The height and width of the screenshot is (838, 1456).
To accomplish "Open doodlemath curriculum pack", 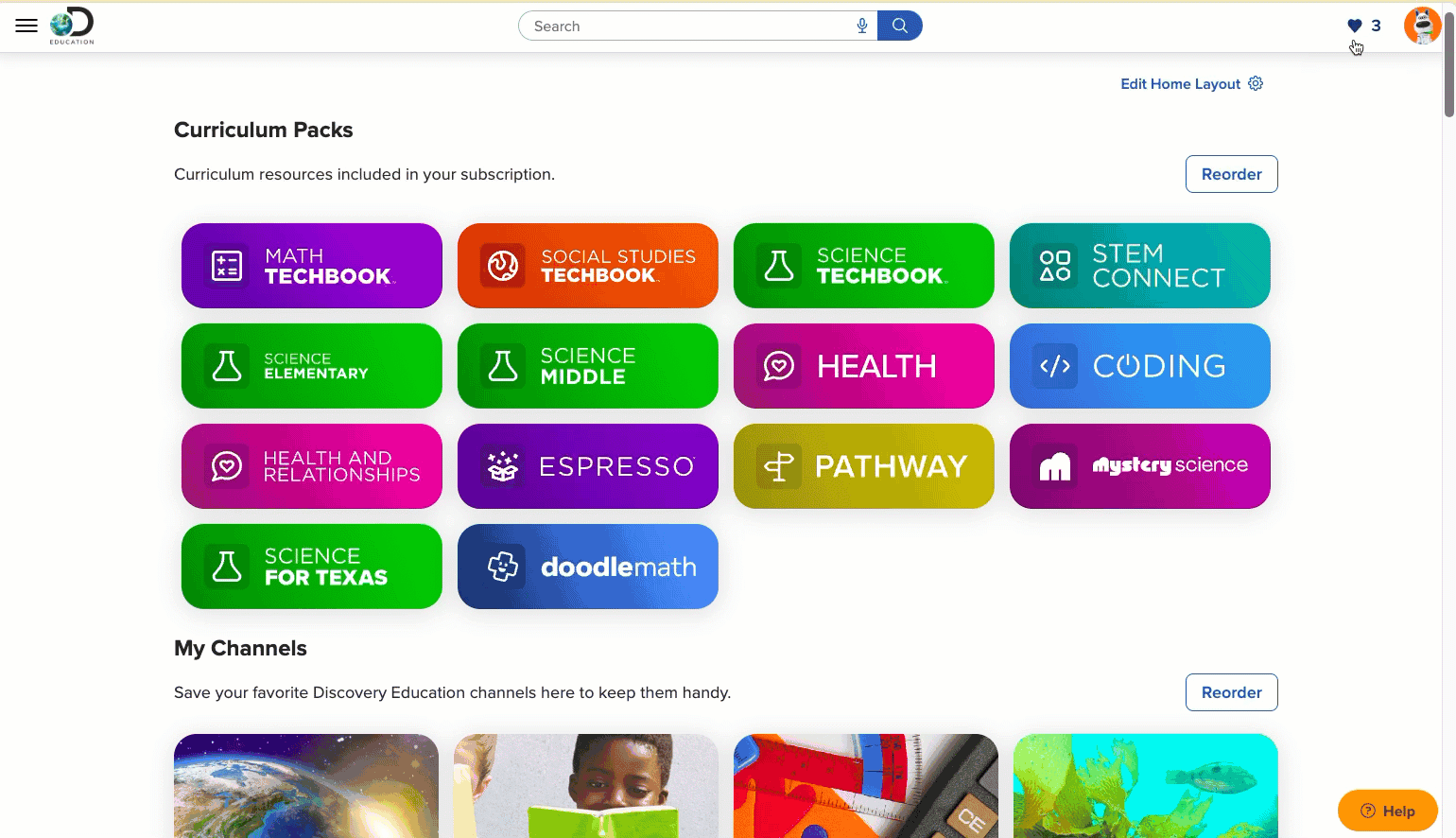I will coord(588,567).
